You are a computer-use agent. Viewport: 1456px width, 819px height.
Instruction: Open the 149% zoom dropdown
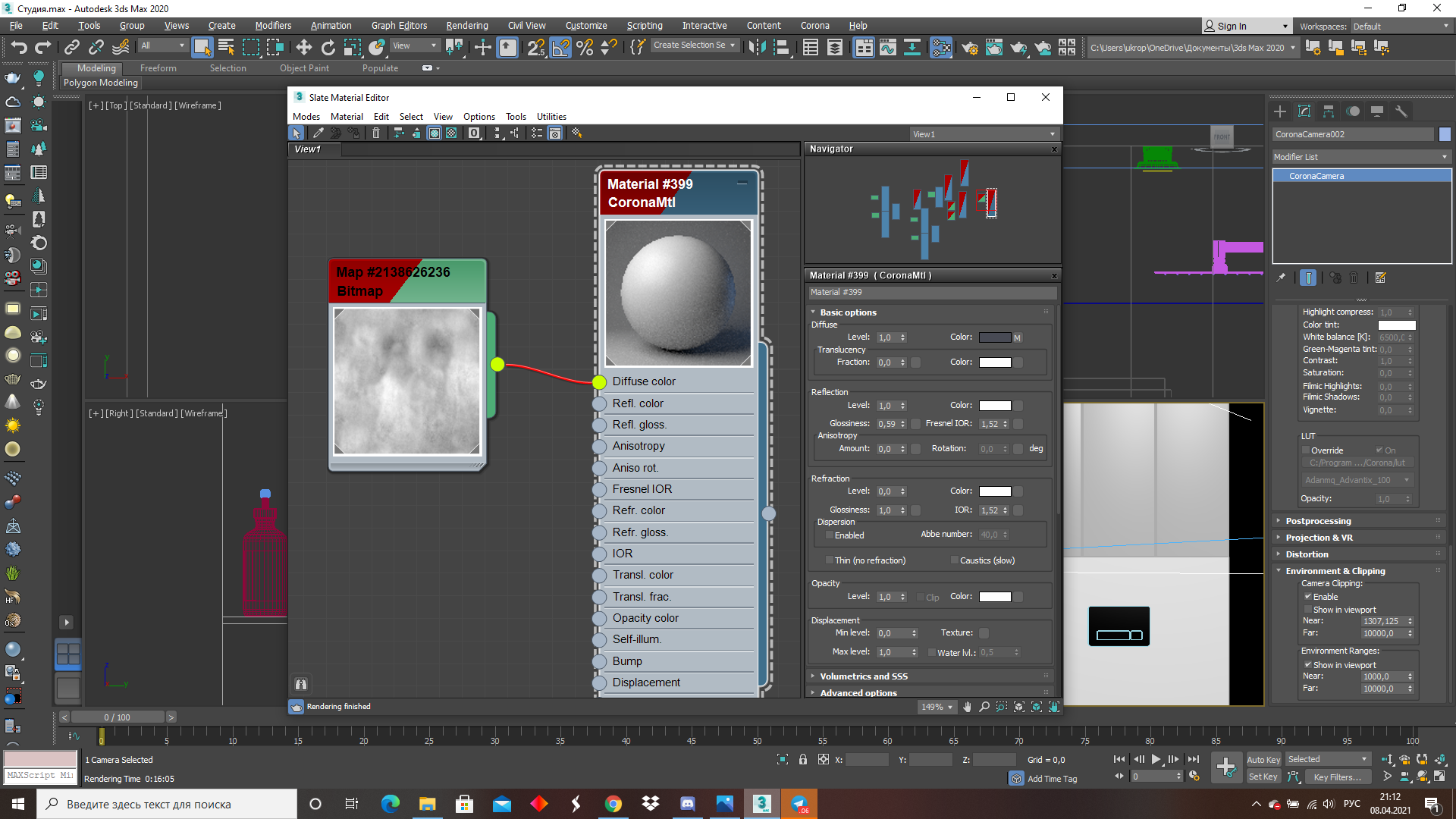point(937,707)
